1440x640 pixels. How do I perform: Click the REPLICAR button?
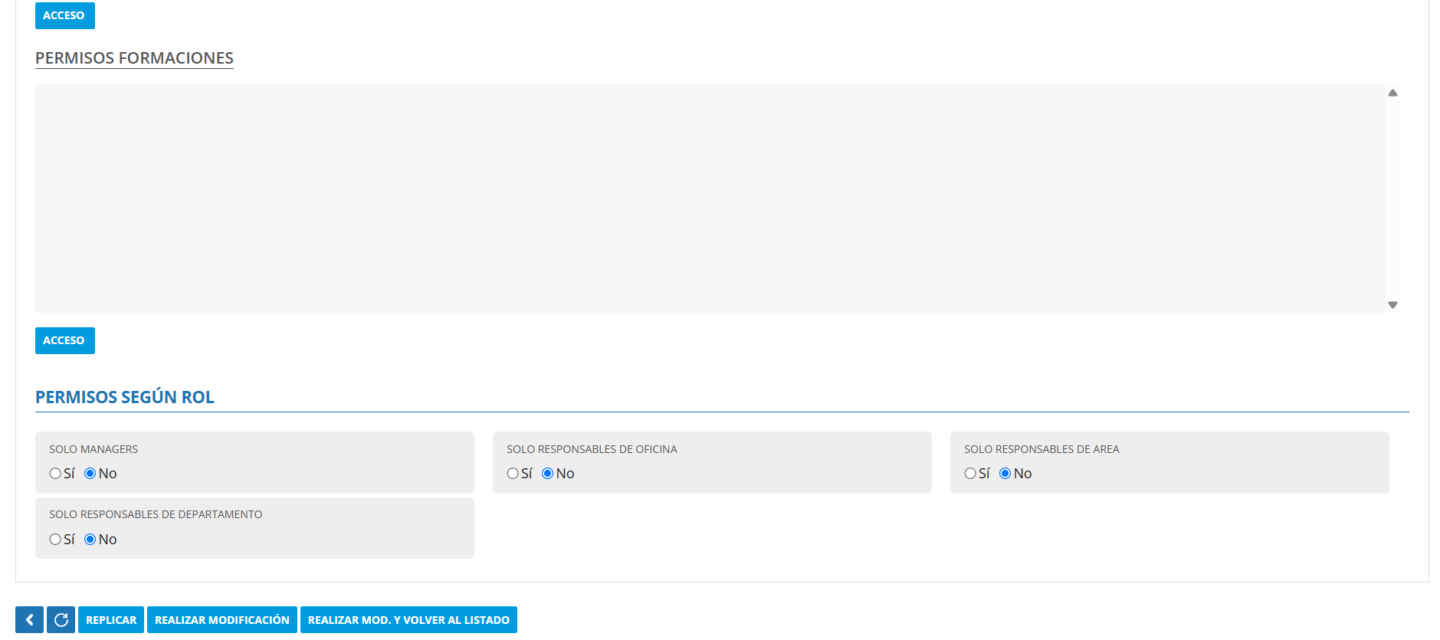(111, 620)
